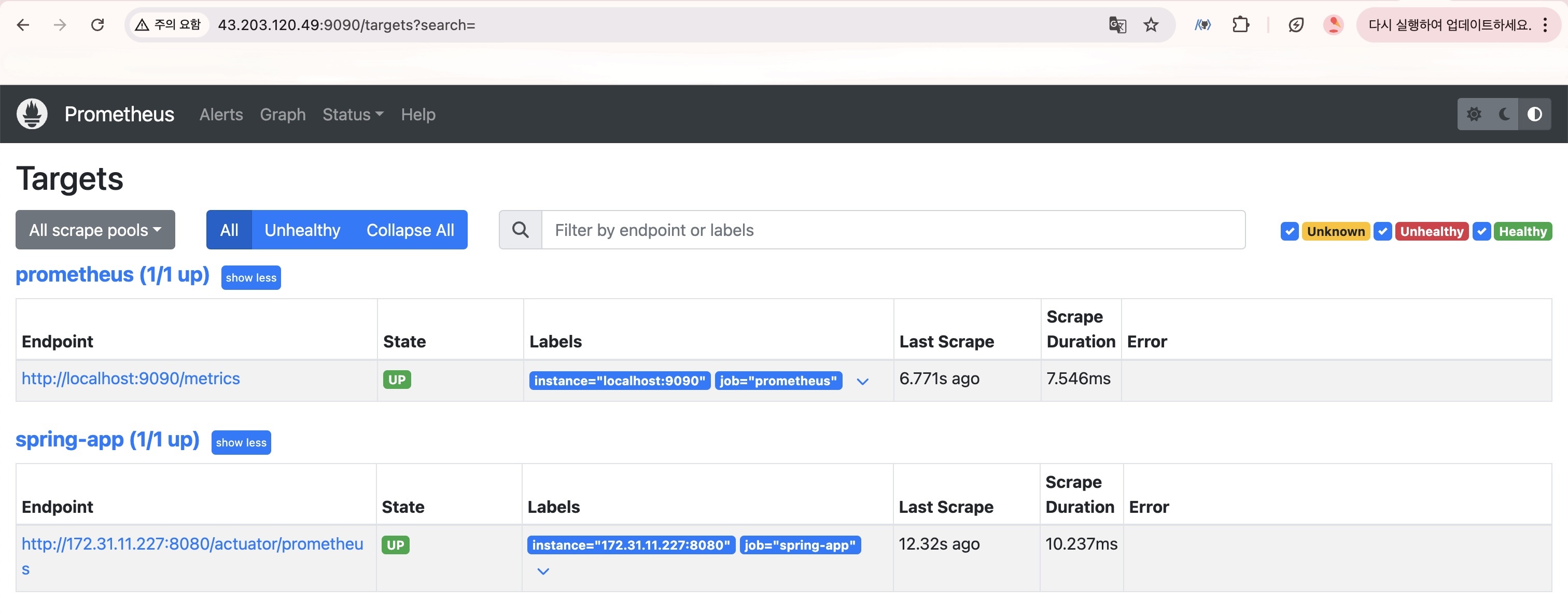Click the 7.546ms scrape duration value
This screenshot has width=1568, height=616.
pos(1078,379)
